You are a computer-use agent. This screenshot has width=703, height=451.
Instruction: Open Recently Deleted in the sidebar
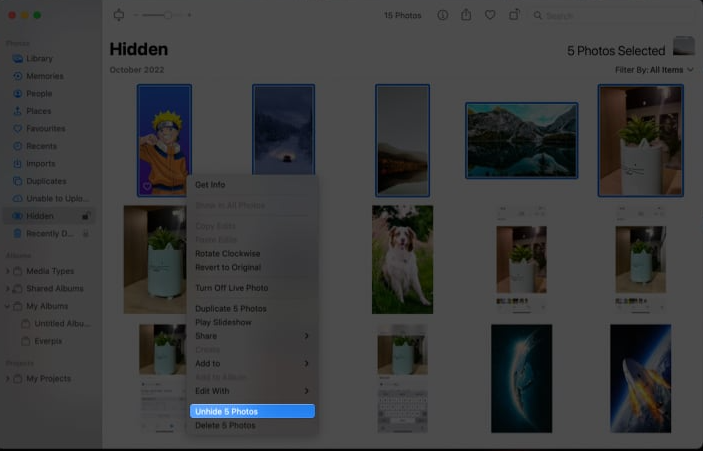click(x=49, y=234)
